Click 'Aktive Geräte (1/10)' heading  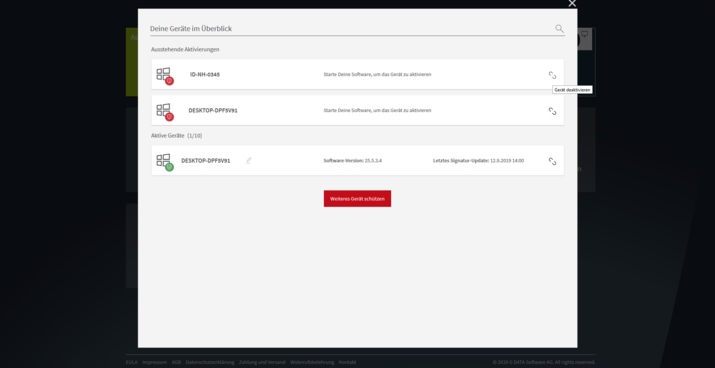(x=176, y=135)
